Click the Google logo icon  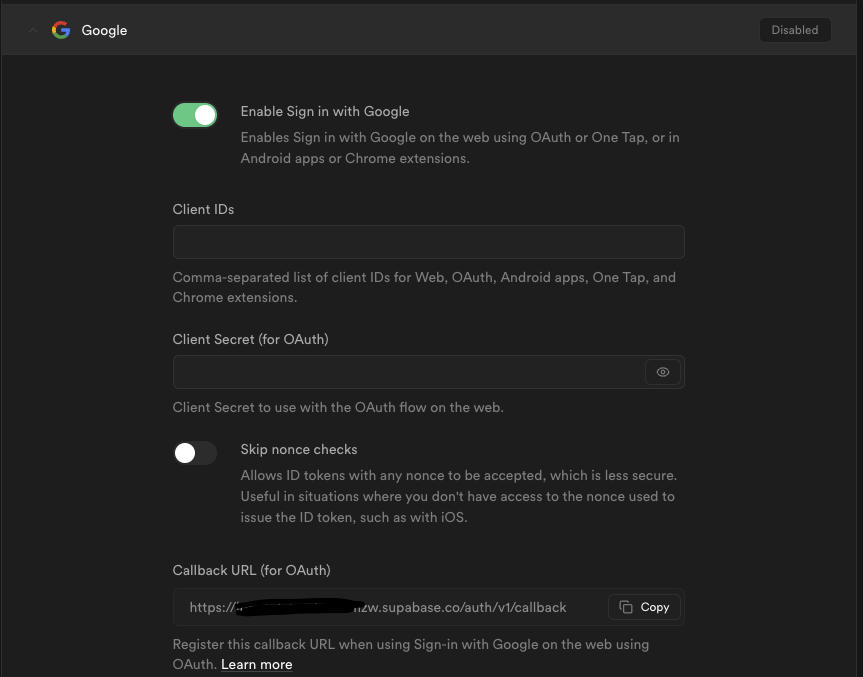pos(61,30)
